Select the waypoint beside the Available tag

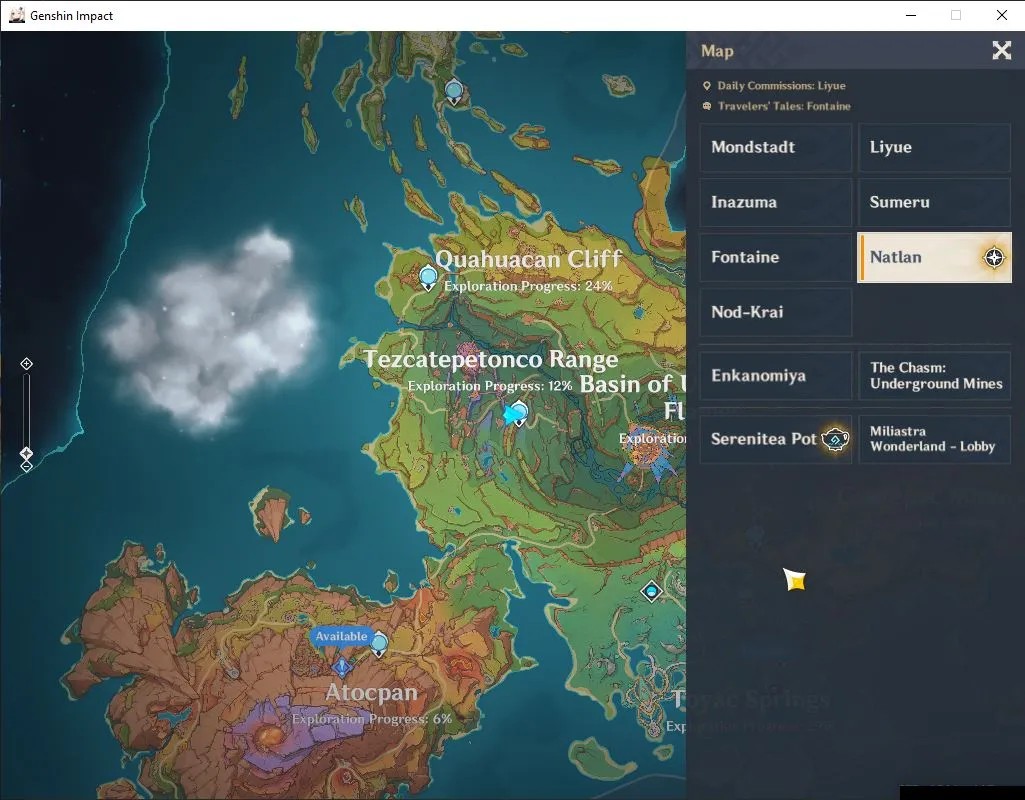coord(379,644)
